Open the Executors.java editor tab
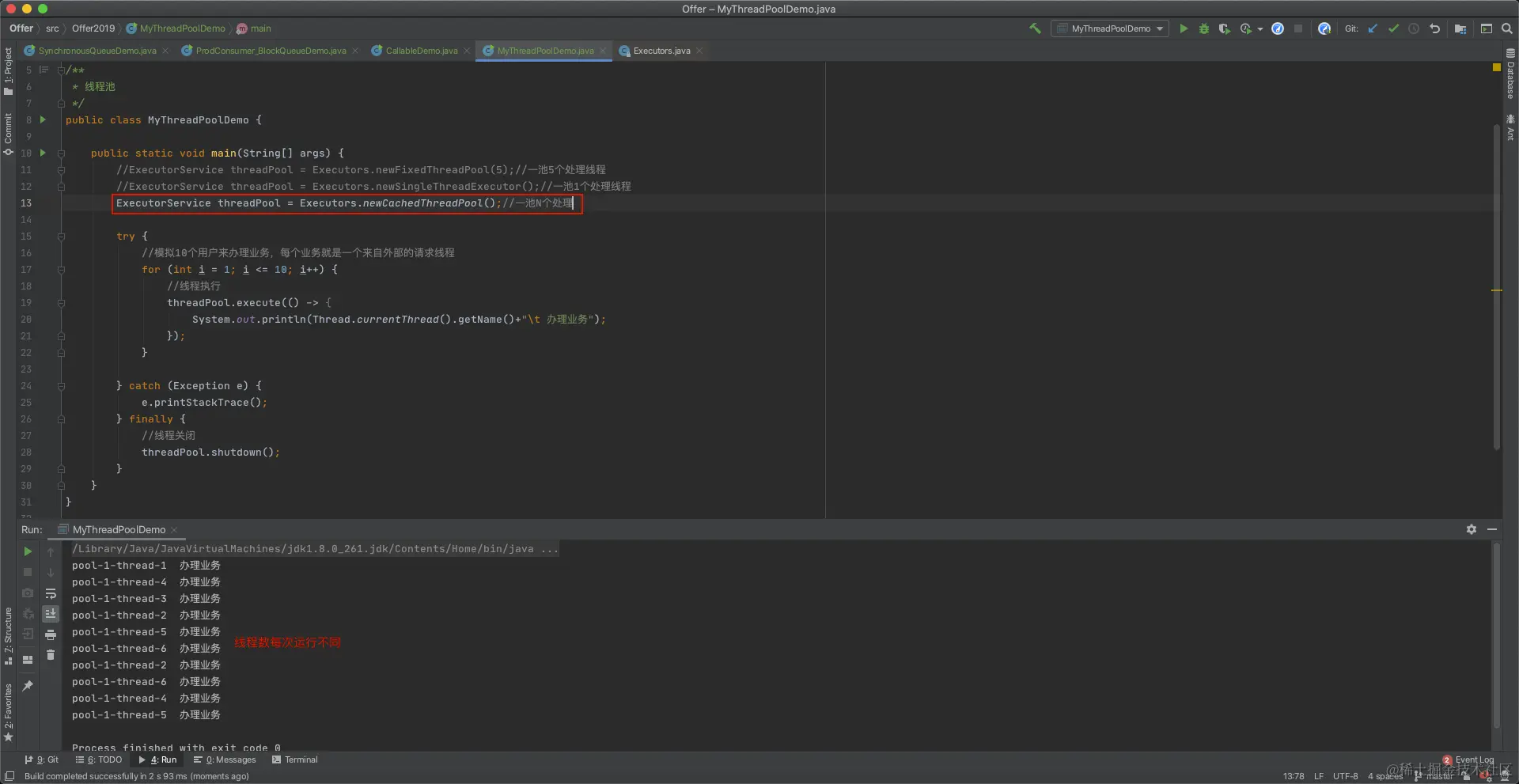The image size is (1519, 784). click(x=661, y=51)
